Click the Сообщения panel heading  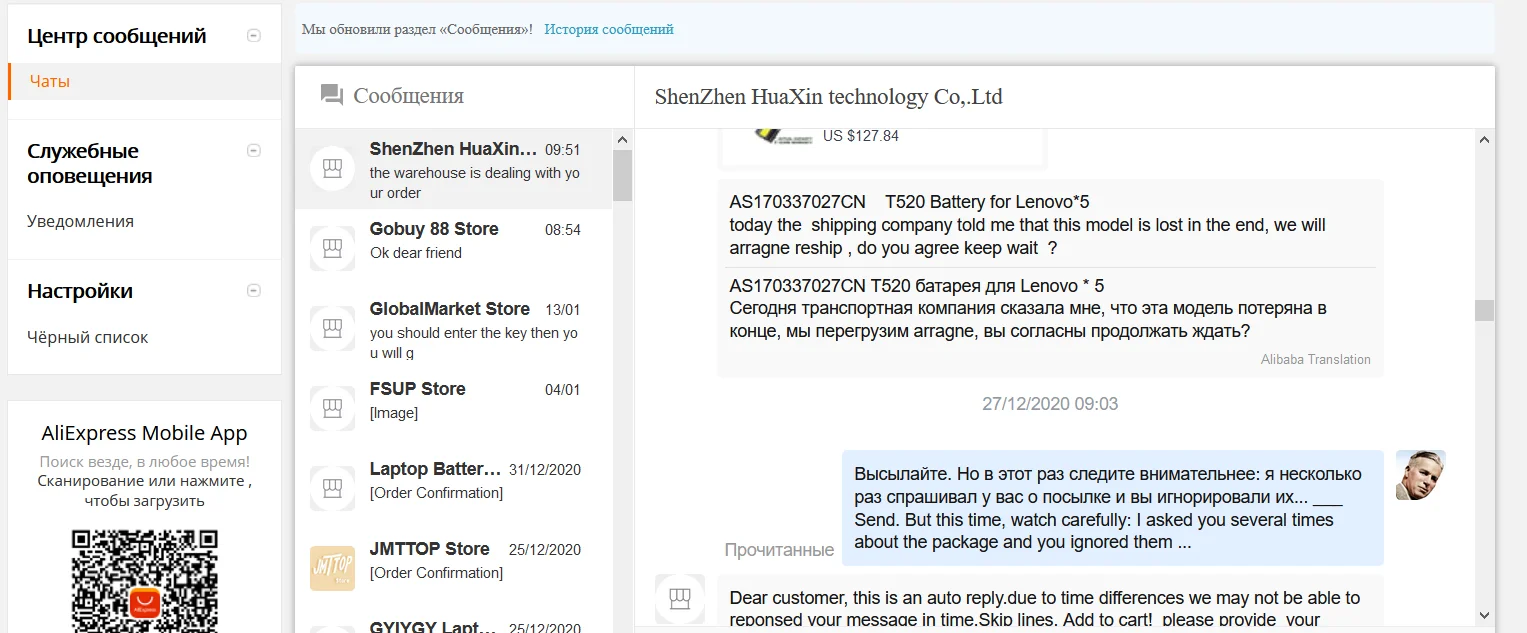coord(408,96)
